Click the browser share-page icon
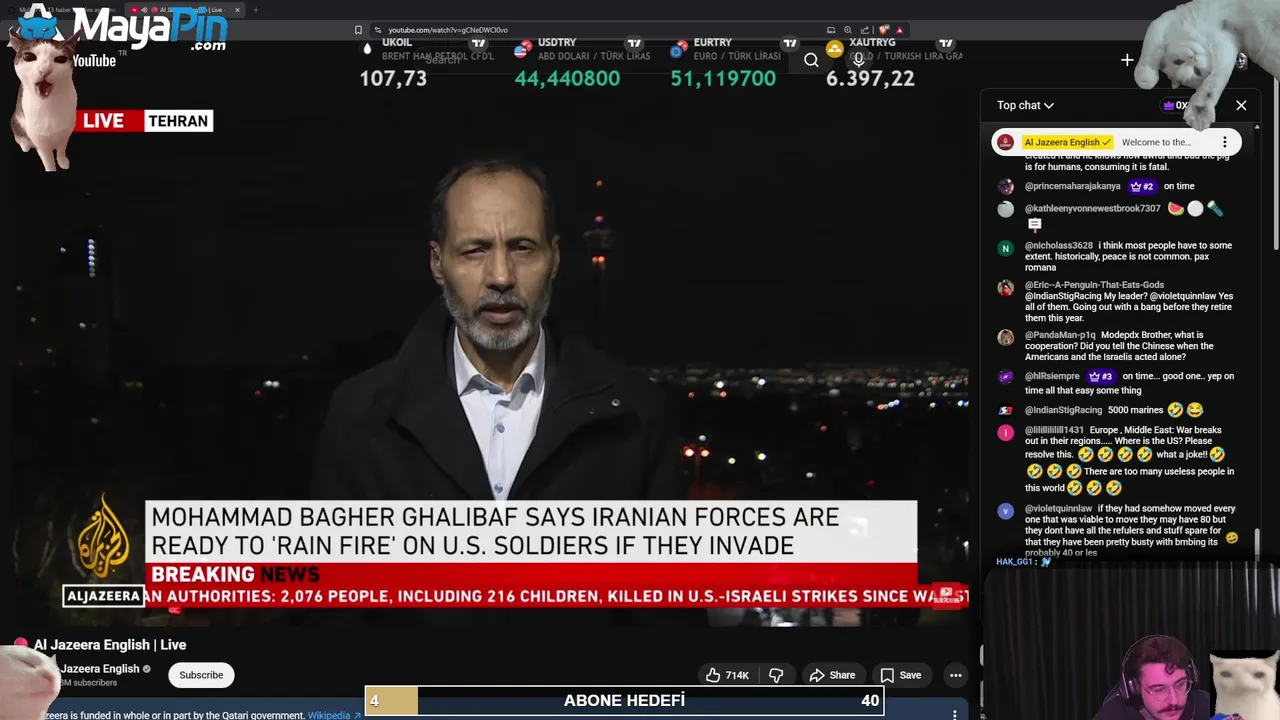The width and height of the screenshot is (1280, 720). click(x=865, y=30)
